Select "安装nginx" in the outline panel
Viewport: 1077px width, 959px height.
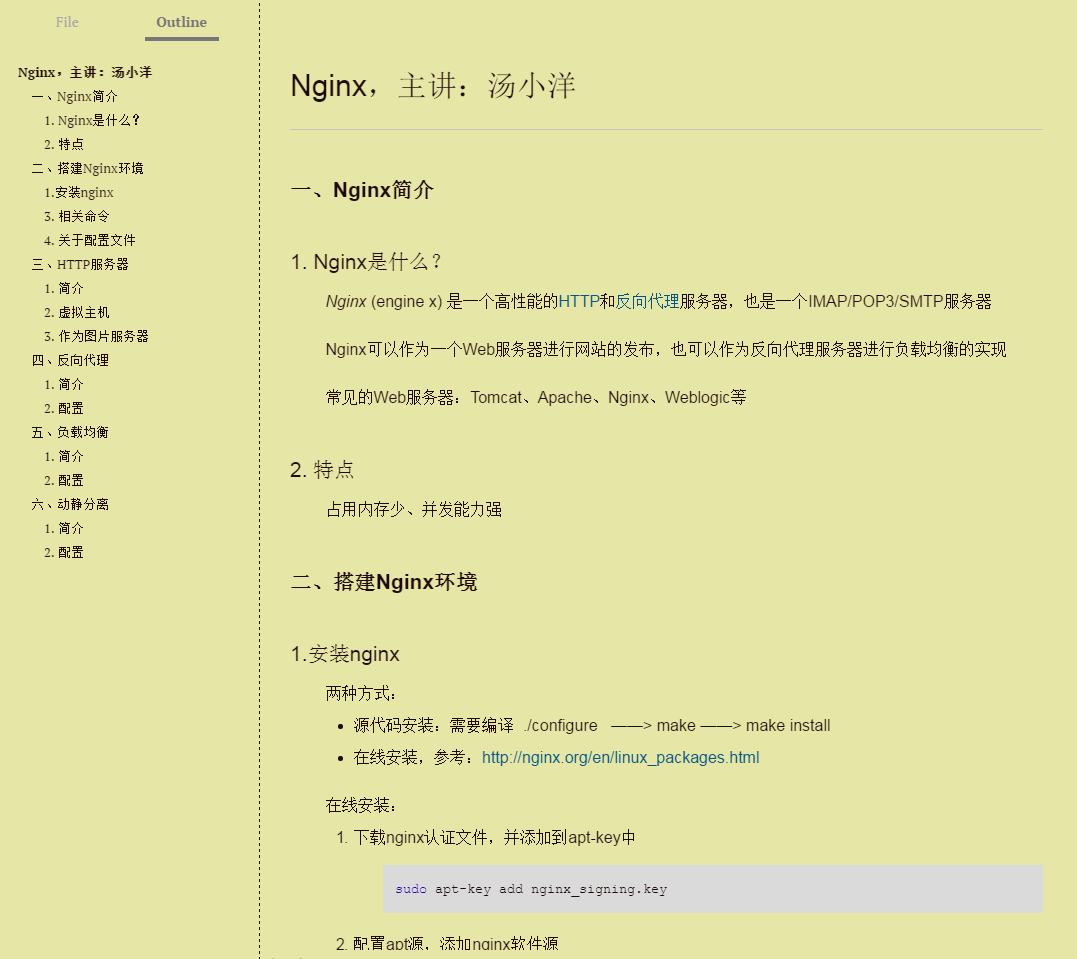point(78,191)
